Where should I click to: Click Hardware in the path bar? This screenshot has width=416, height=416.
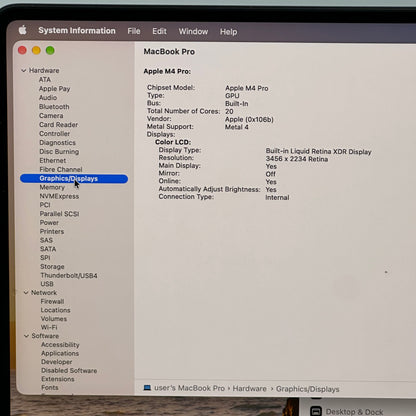250,389
